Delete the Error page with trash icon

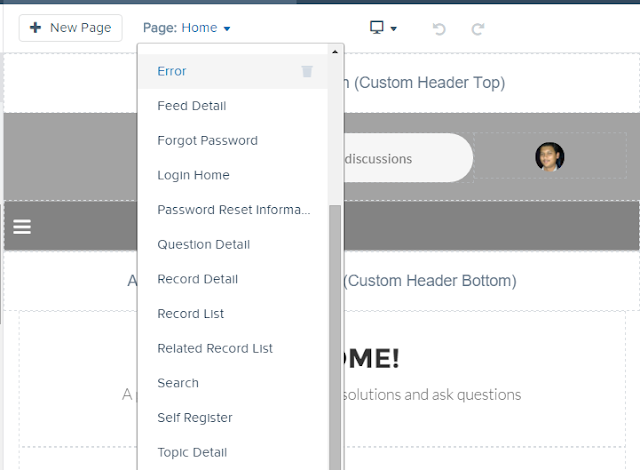(307, 71)
